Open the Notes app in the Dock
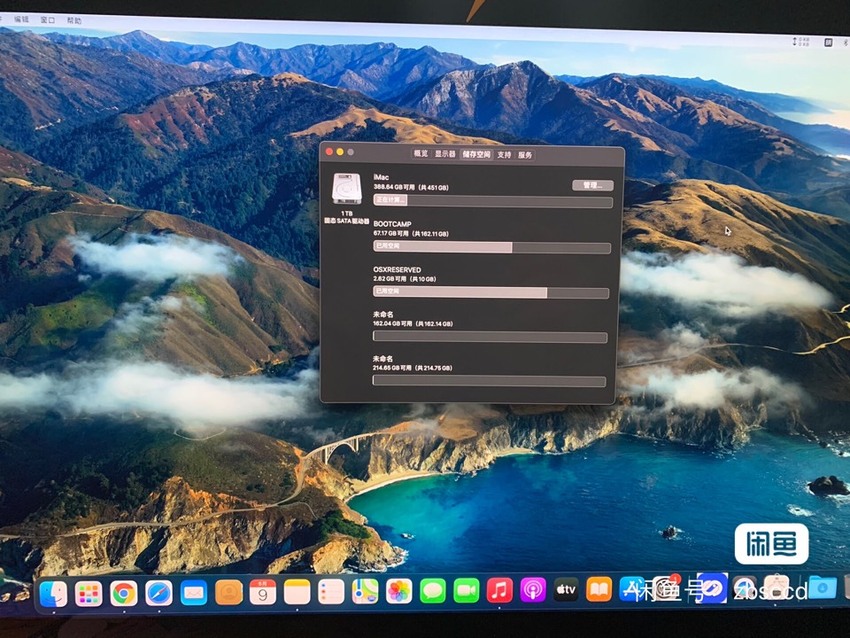850x638 pixels. click(x=297, y=591)
